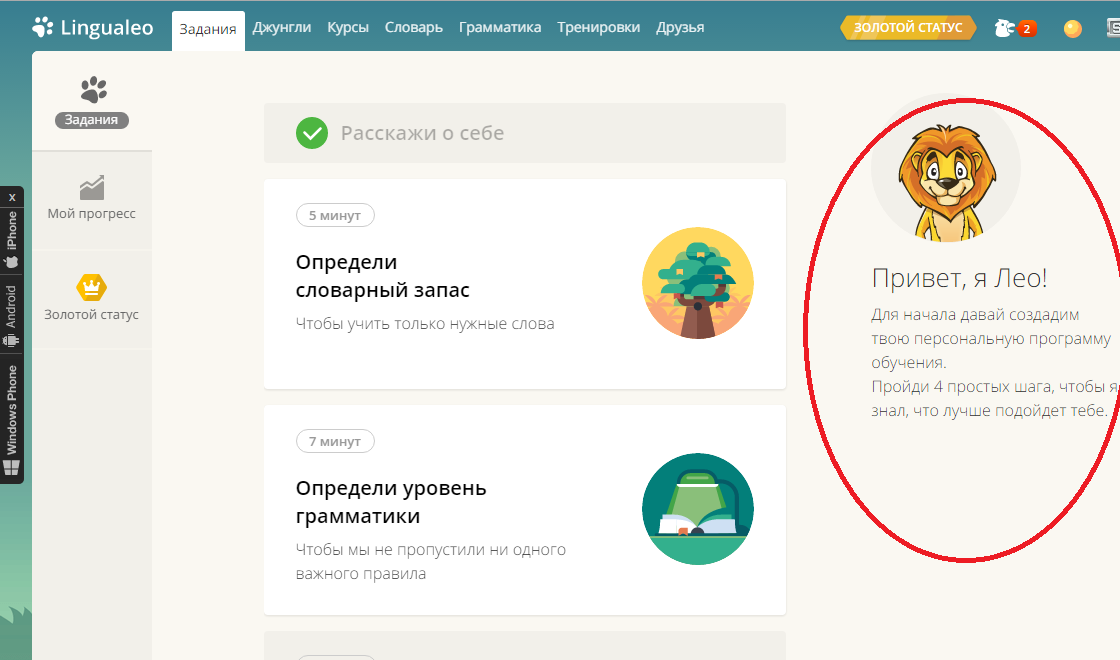The height and width of the screenshot is (660, 1120).
Task: Click the Lingualeo paw logo
Action: point(44,27)
